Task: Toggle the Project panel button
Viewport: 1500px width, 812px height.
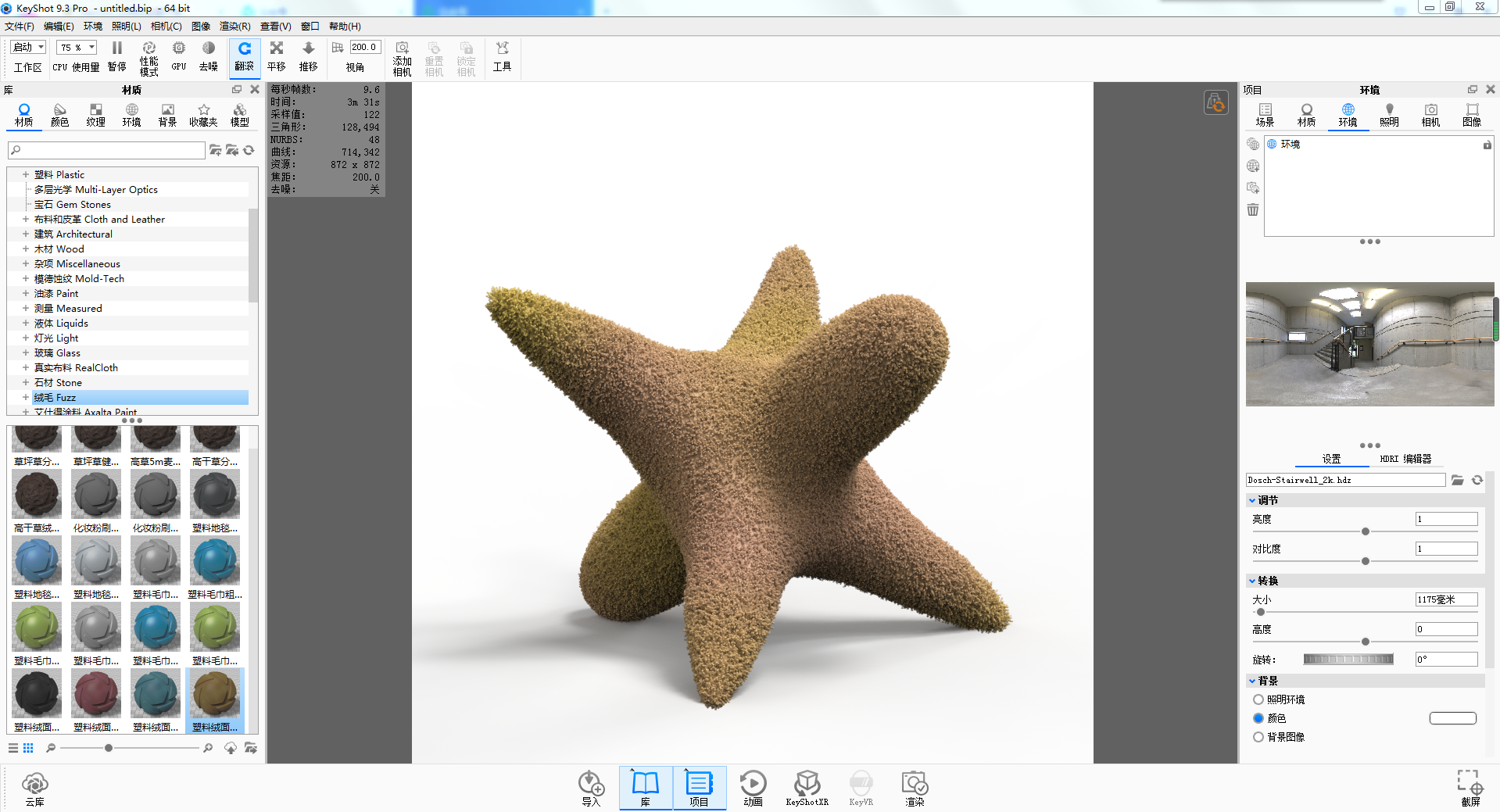Action: tap(699, 789)
